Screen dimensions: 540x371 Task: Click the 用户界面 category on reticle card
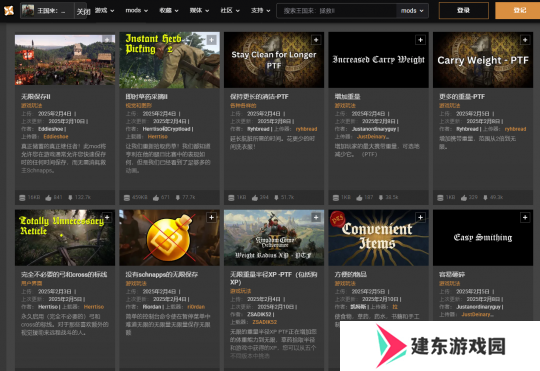click(32, 284)
